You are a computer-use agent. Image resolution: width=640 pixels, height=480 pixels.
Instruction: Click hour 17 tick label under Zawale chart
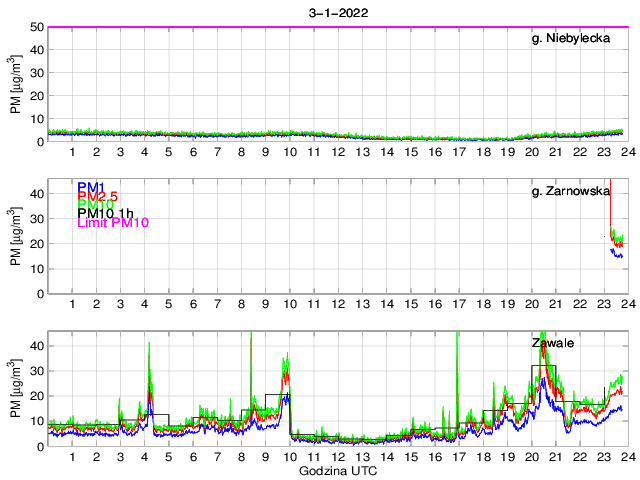[458, 457]
